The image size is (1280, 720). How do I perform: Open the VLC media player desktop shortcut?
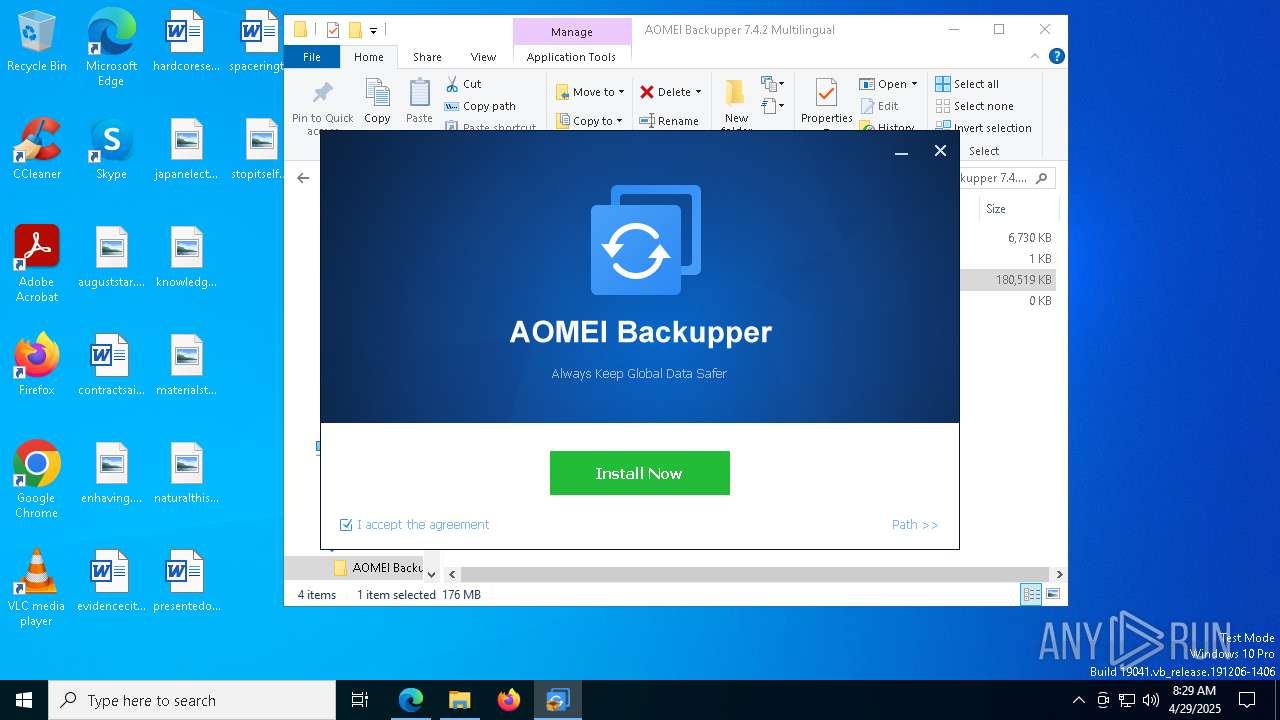[x=36, y=589]
